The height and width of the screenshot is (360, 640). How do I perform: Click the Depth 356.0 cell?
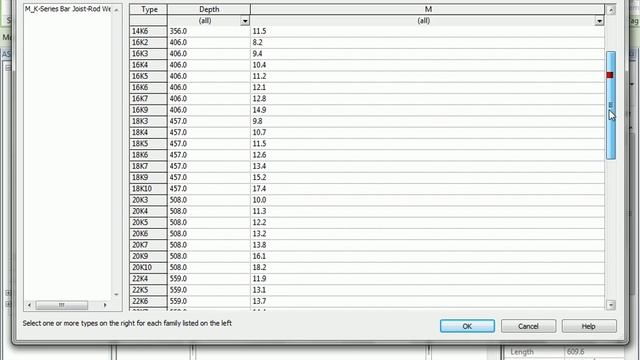pos(209,31)
